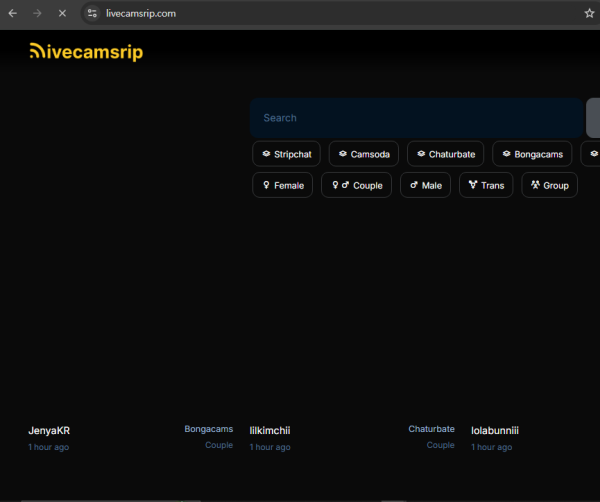
Task: Select the Female category filter
Action: (x=283, y=185)
